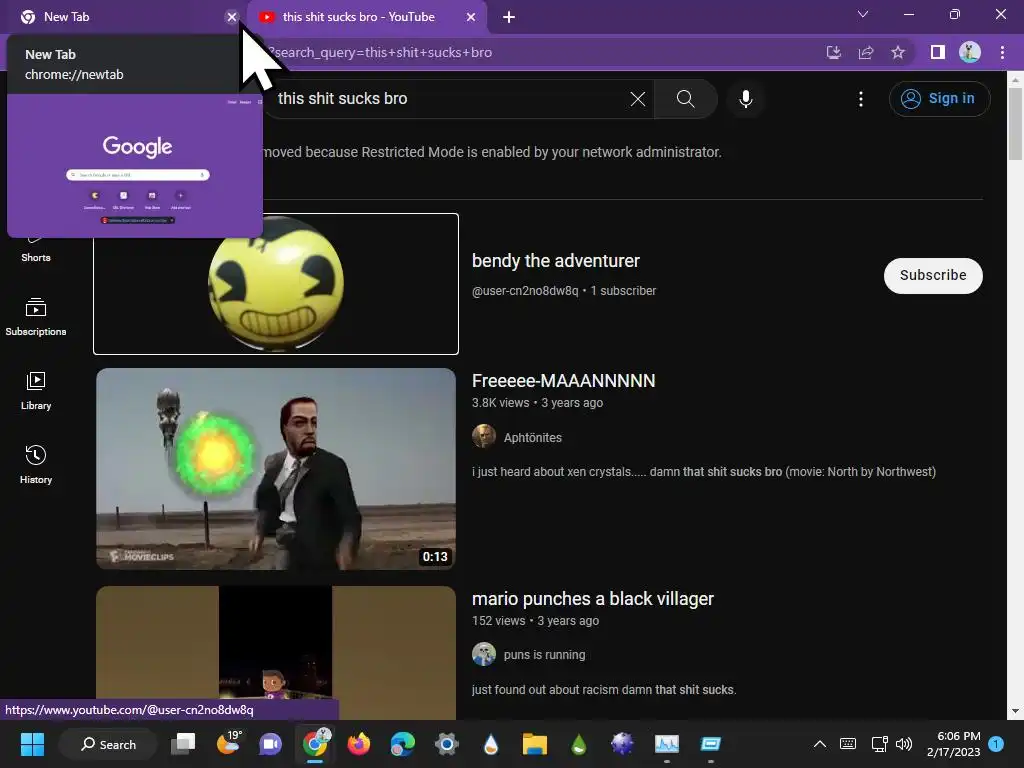Open the touch keyboard tray icon

[x=848, y=744]
